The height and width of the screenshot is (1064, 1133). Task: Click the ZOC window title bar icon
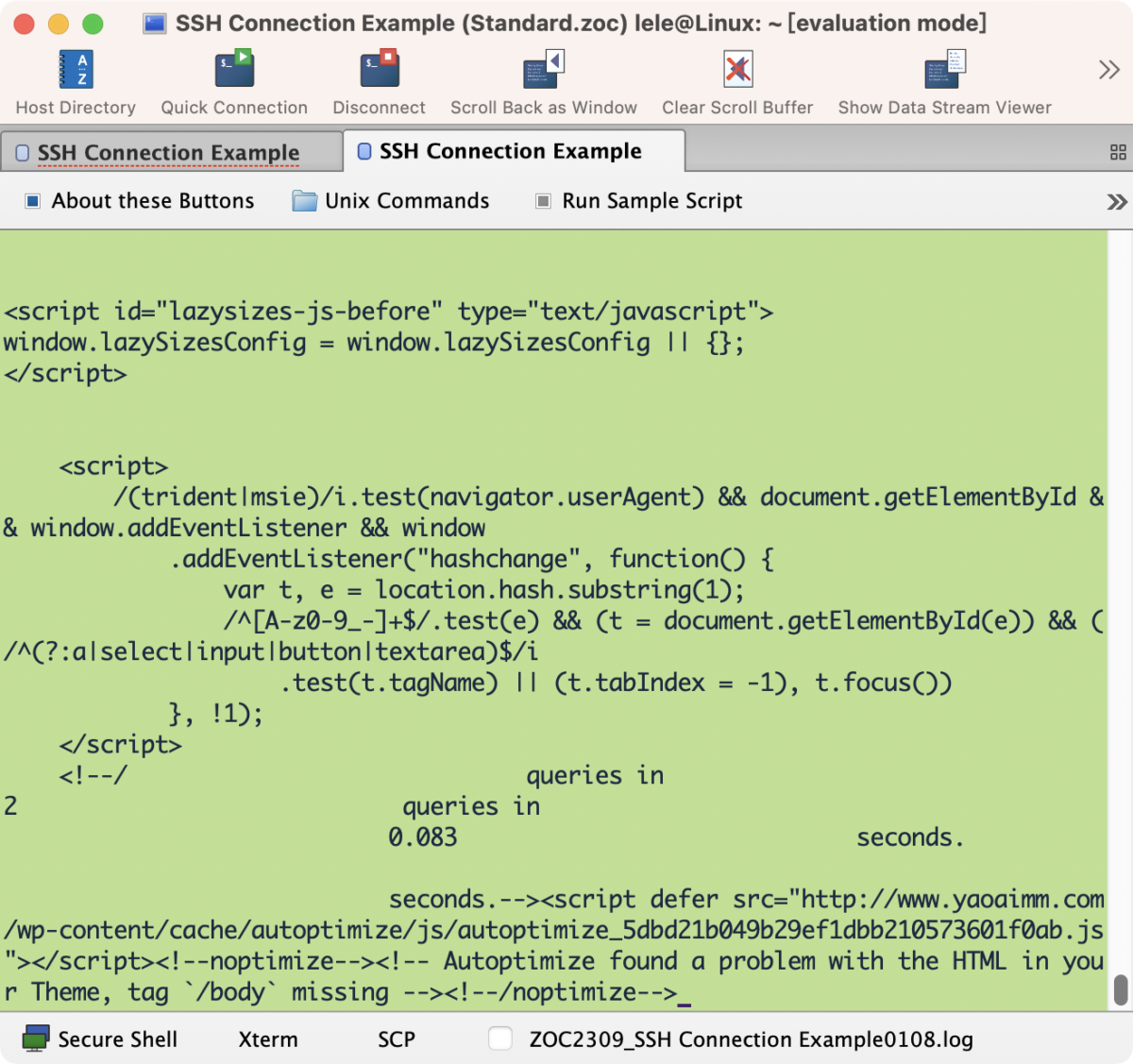pos(155,24)
